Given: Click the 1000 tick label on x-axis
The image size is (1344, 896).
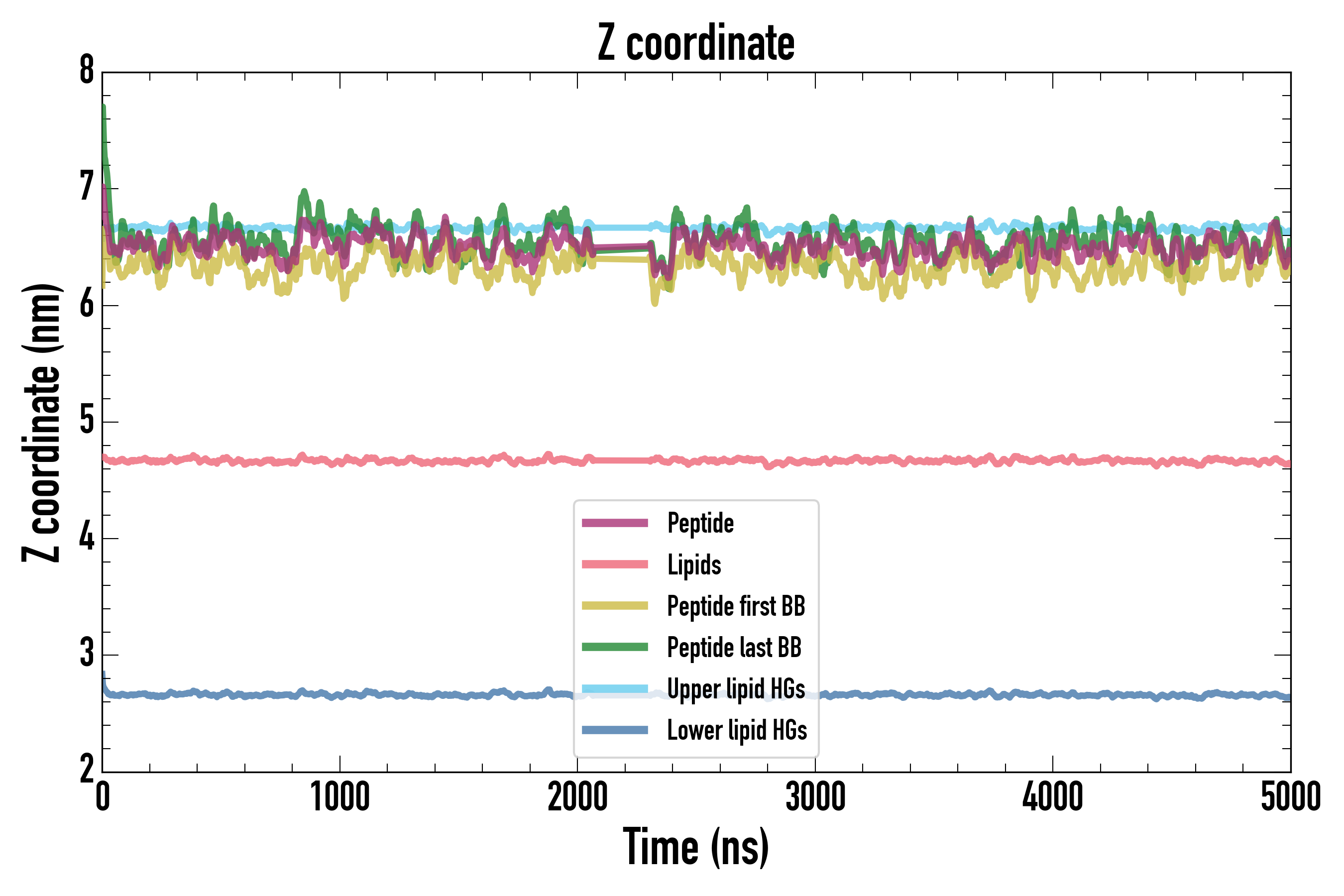Looking at the screenshot, I should coord(340,797).
